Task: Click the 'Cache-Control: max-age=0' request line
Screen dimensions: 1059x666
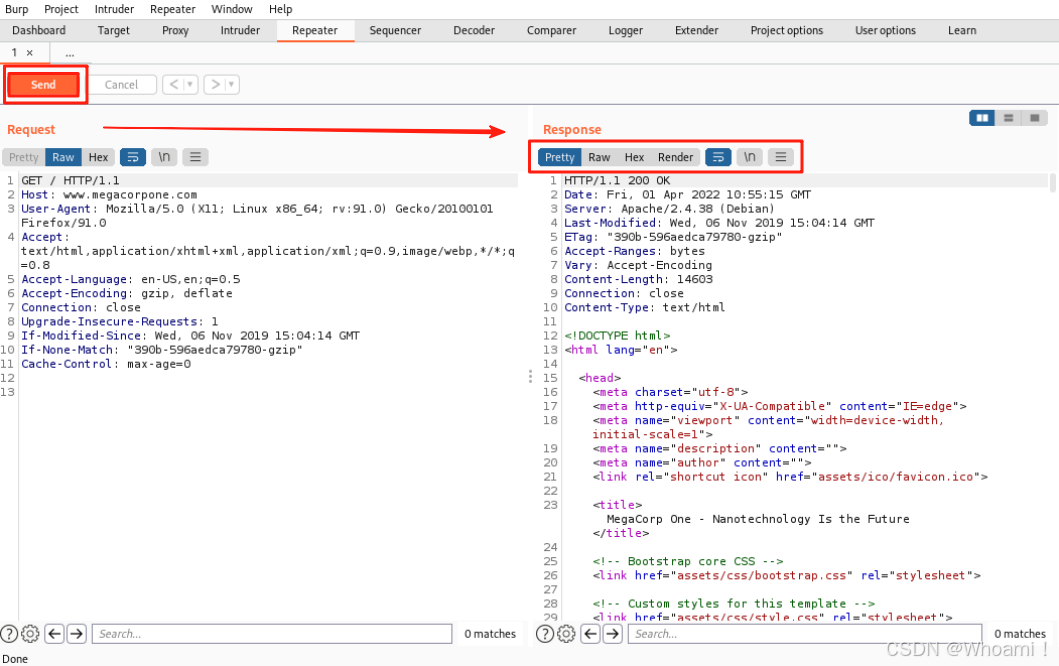Action: [x=106, y=363]
